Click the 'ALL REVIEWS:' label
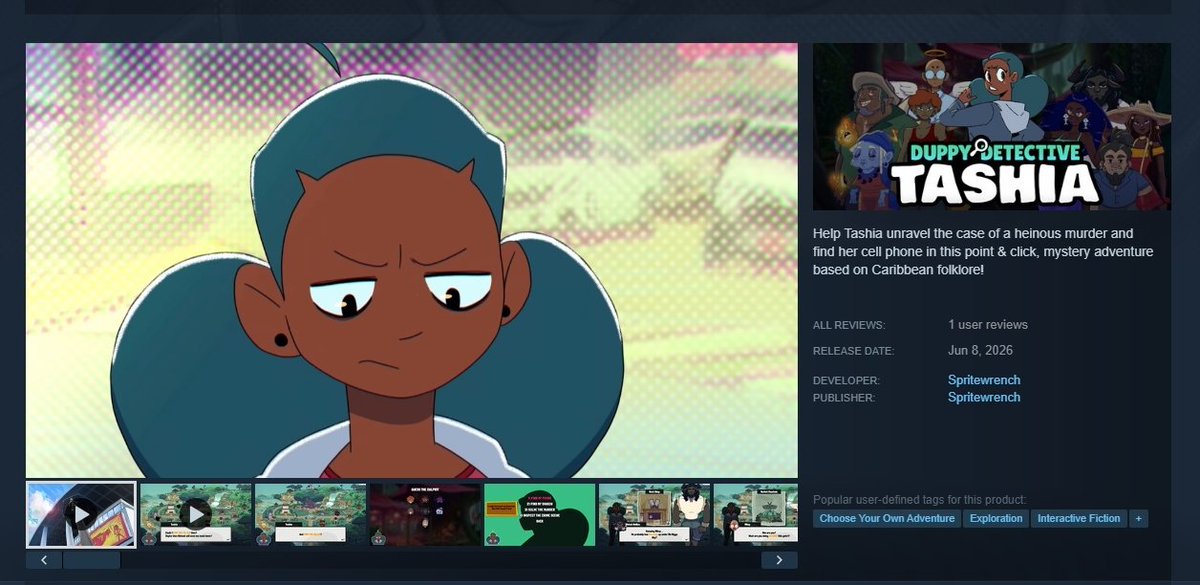Image resolution: width=1200 pixels, height=585 pixels. [x=849, y=325]
